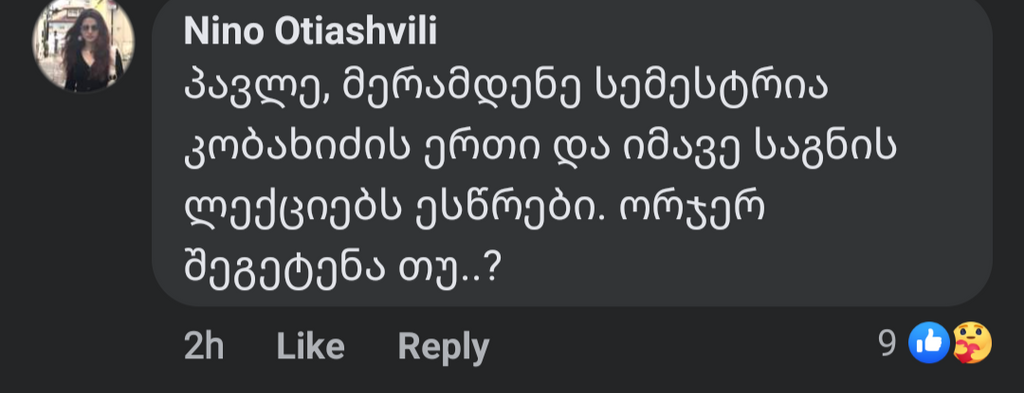Image resolution: width=1024 pixels, height=393 pixels.
Task: Like Nino Otiashvili's comment
Action: point(310,346)
